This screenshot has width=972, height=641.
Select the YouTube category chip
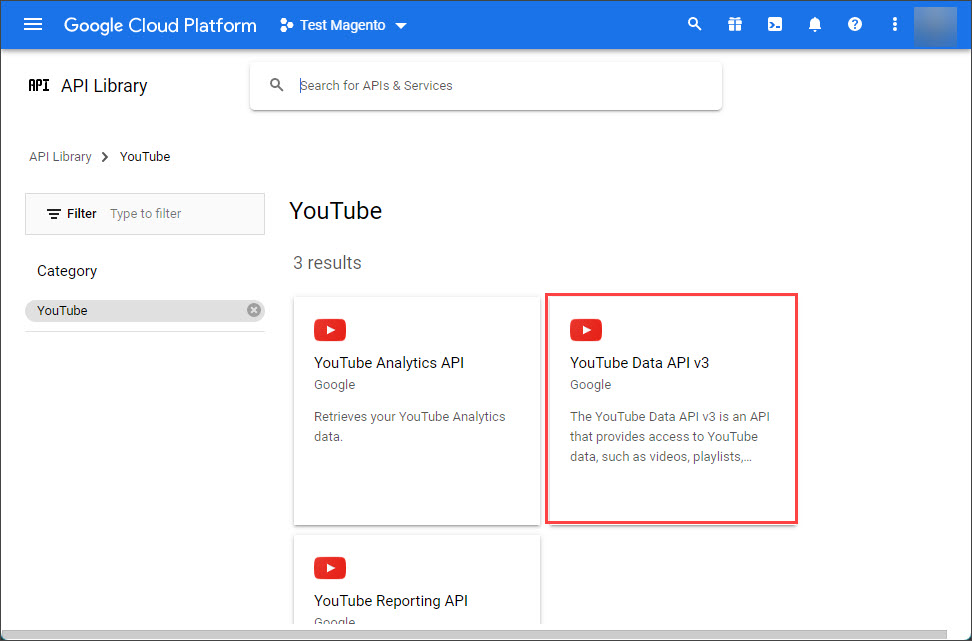tap(145, 311)
